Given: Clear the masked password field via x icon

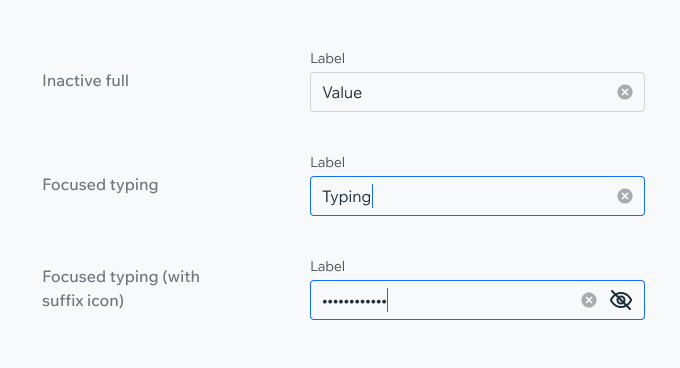Looking at the screenshot, I should (x=588, y=300).
